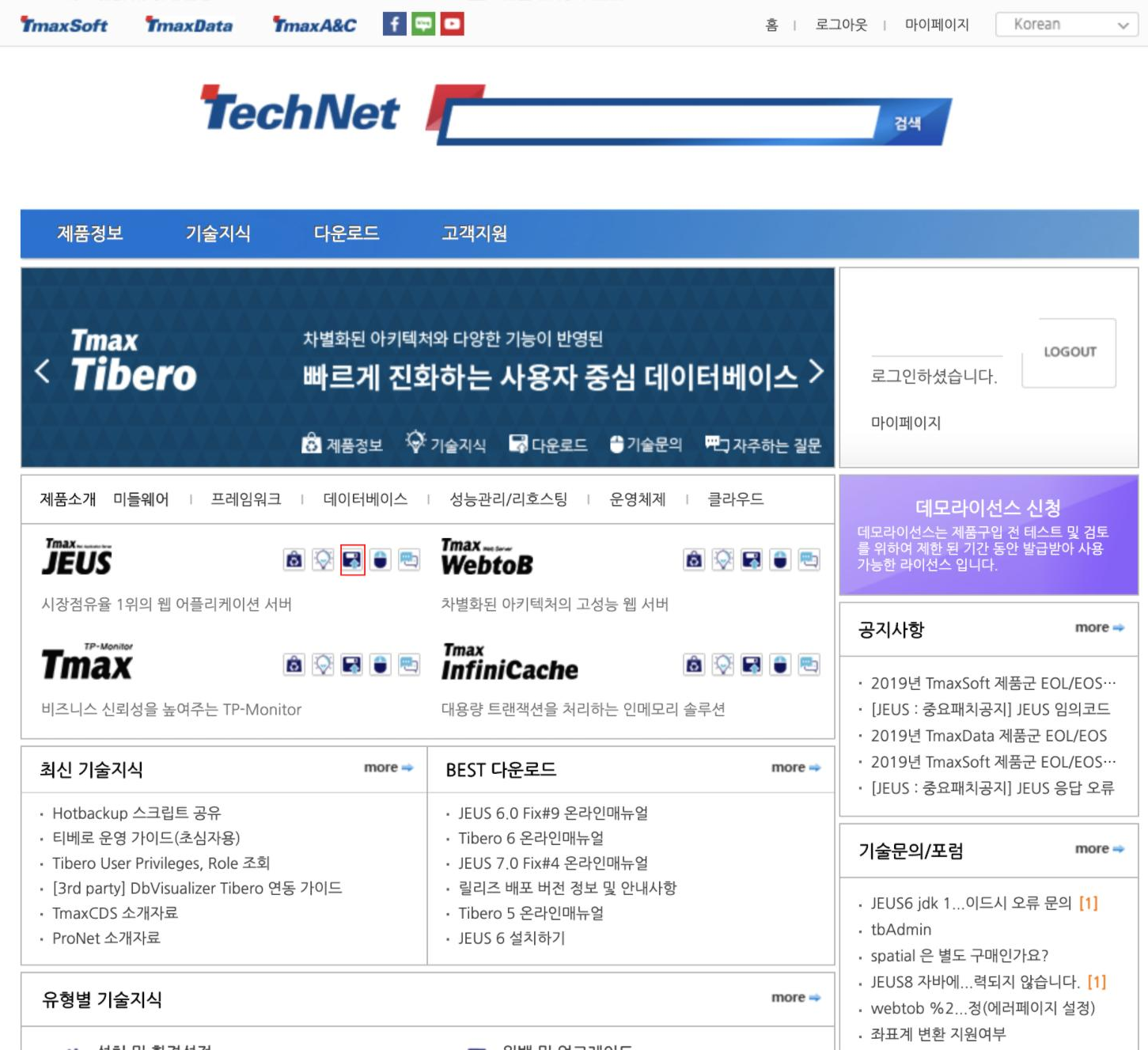
Task: Open InfiniCache product info bag icon
Action: (694, 664)
